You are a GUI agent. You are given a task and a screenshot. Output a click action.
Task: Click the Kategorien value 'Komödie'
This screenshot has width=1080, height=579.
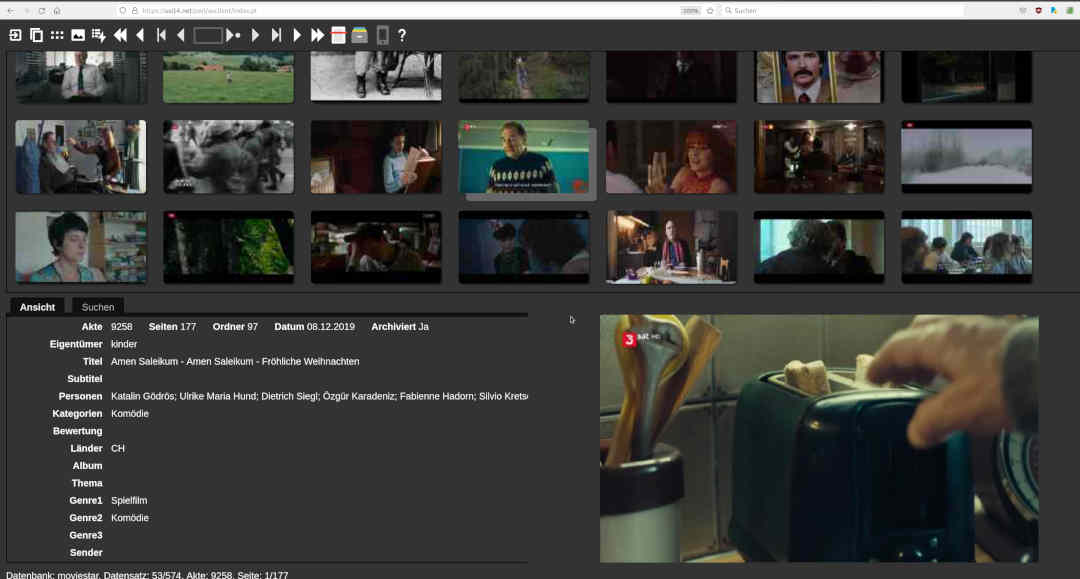click(x=129, y=414)
